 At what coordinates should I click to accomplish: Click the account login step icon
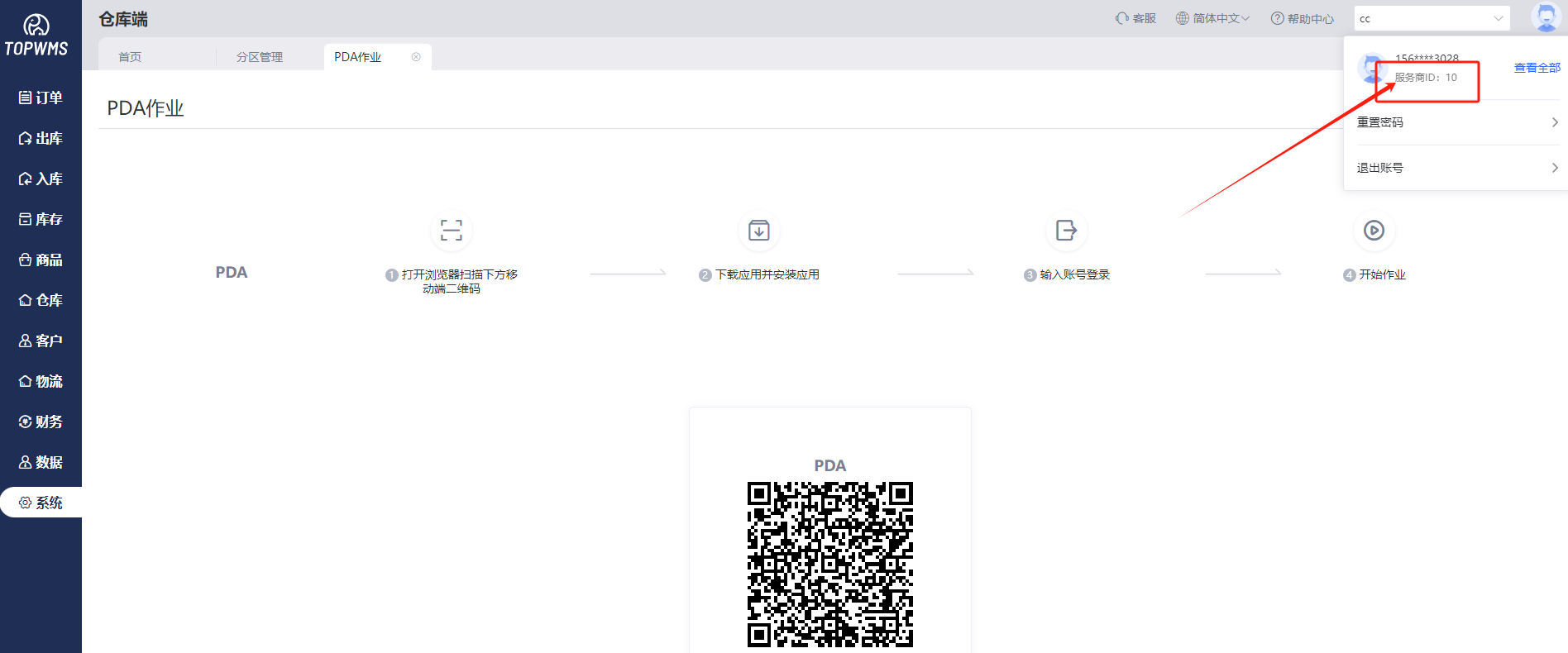click(1066, 231)
